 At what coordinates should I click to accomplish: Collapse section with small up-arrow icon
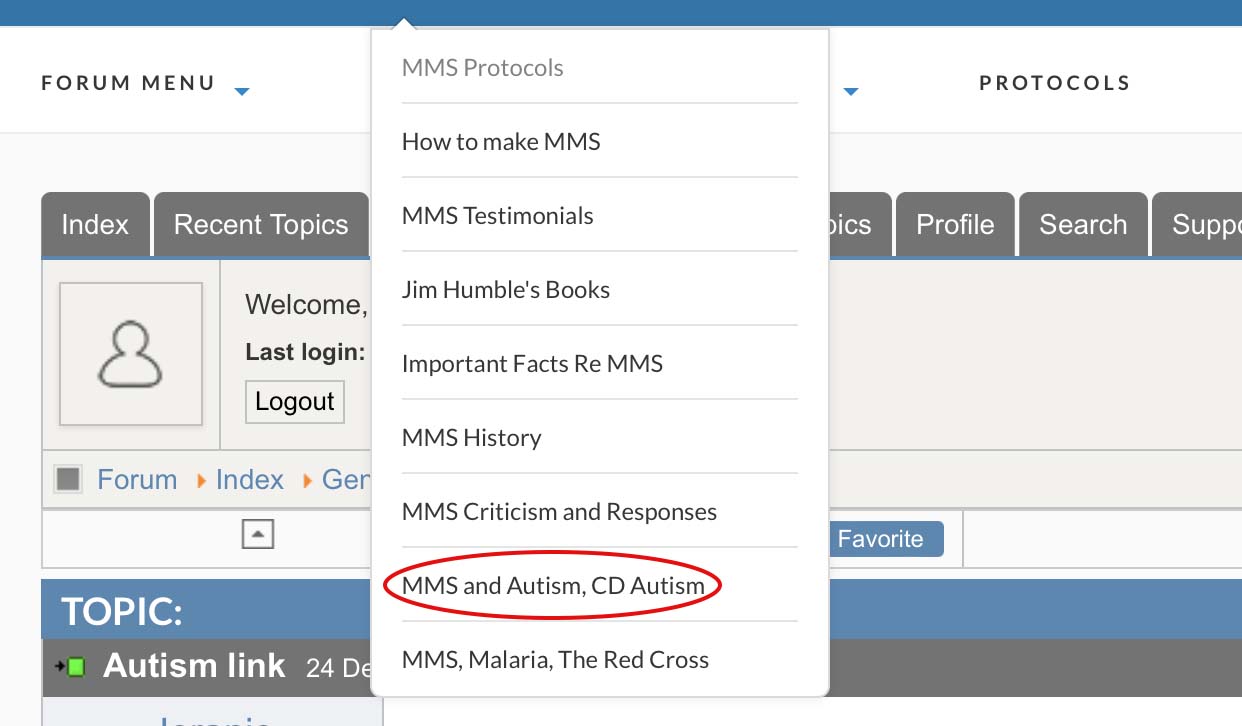pos(257,536)
